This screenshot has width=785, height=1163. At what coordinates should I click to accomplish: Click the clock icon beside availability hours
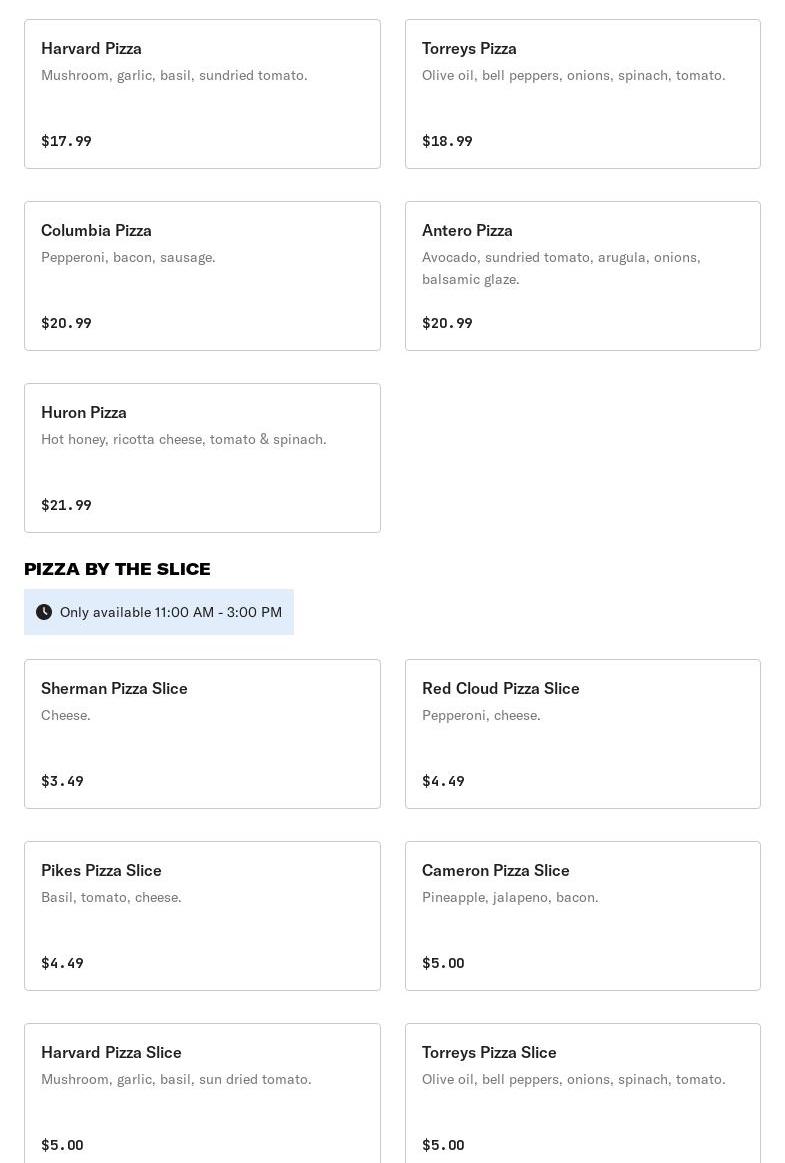point(44,612)
